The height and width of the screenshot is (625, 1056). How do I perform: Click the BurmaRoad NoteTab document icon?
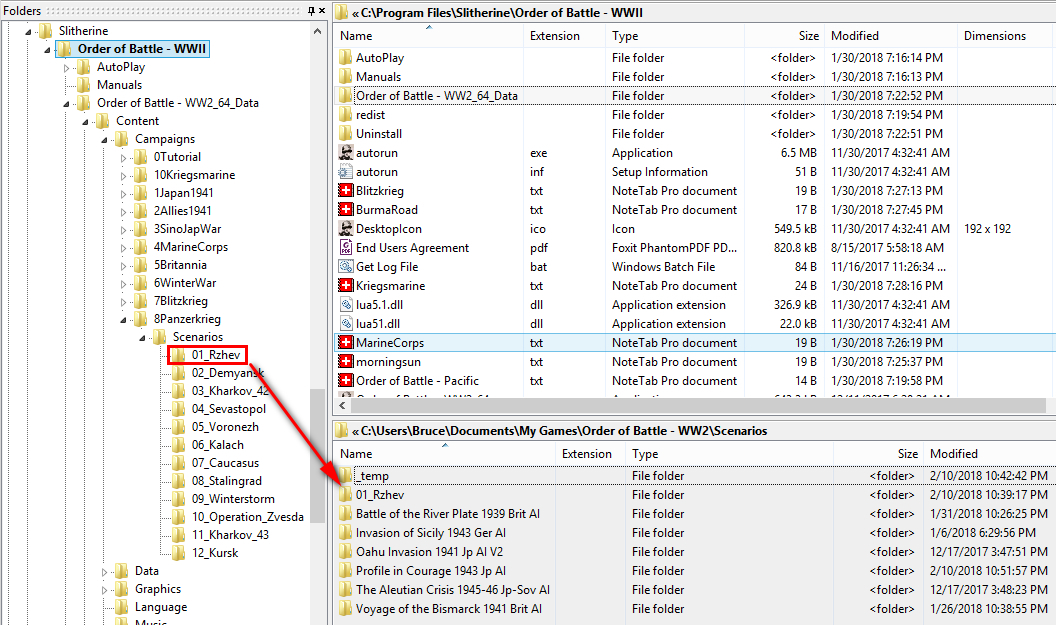[345, 209]
